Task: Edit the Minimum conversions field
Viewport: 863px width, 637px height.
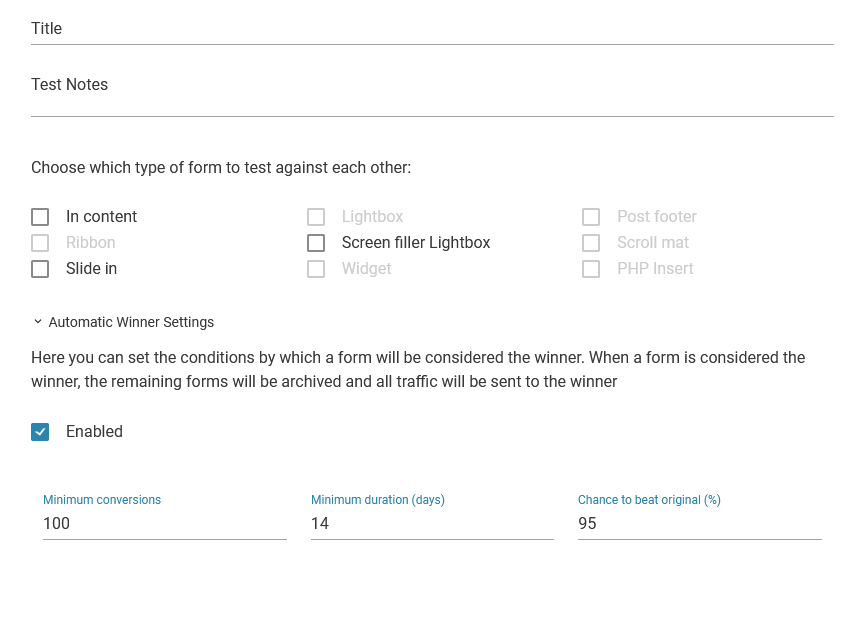Action: [x=164, y=524]
